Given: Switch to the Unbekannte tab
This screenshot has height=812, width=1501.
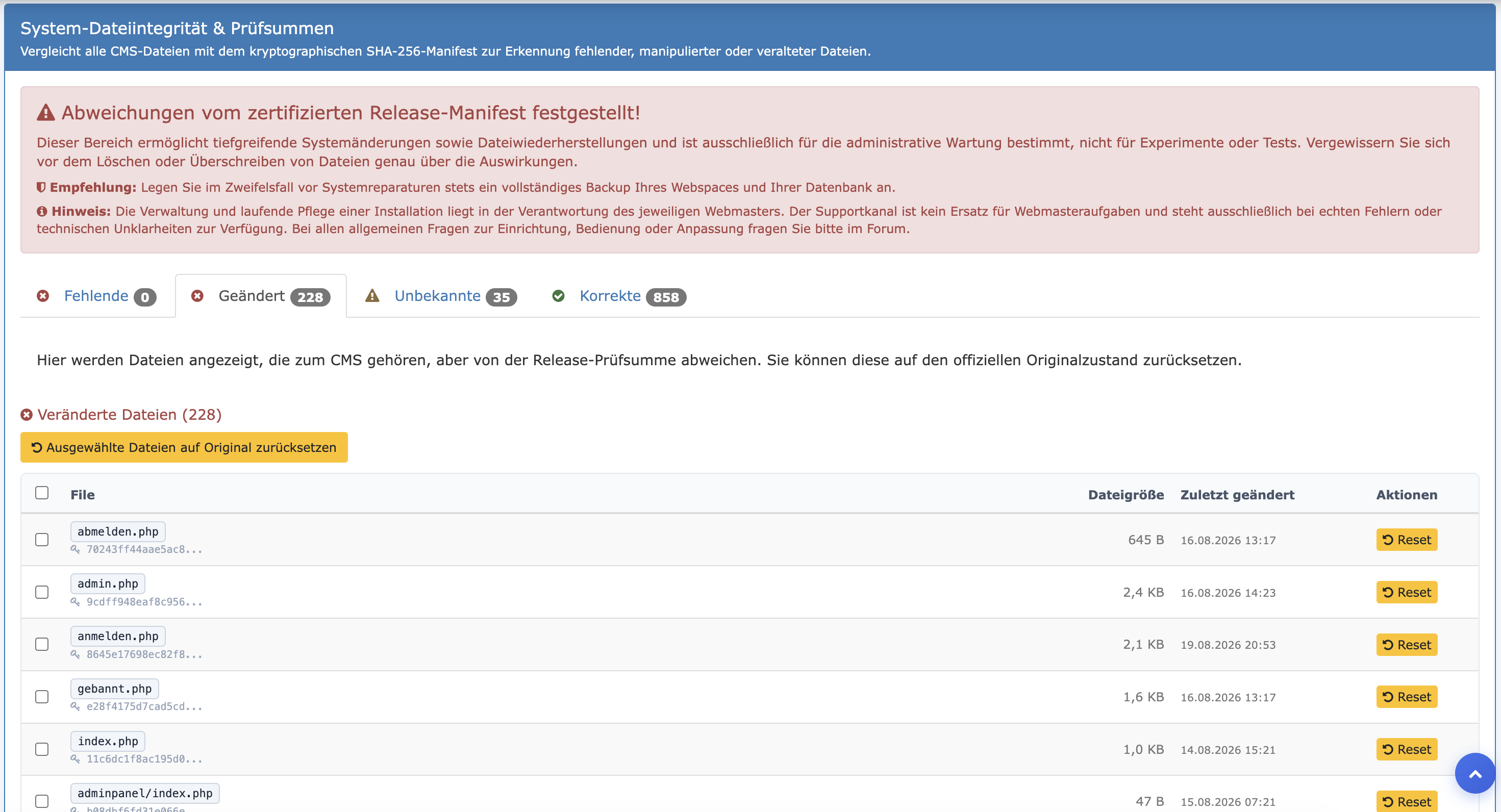Looking at the screenshot, I should 441,296.
